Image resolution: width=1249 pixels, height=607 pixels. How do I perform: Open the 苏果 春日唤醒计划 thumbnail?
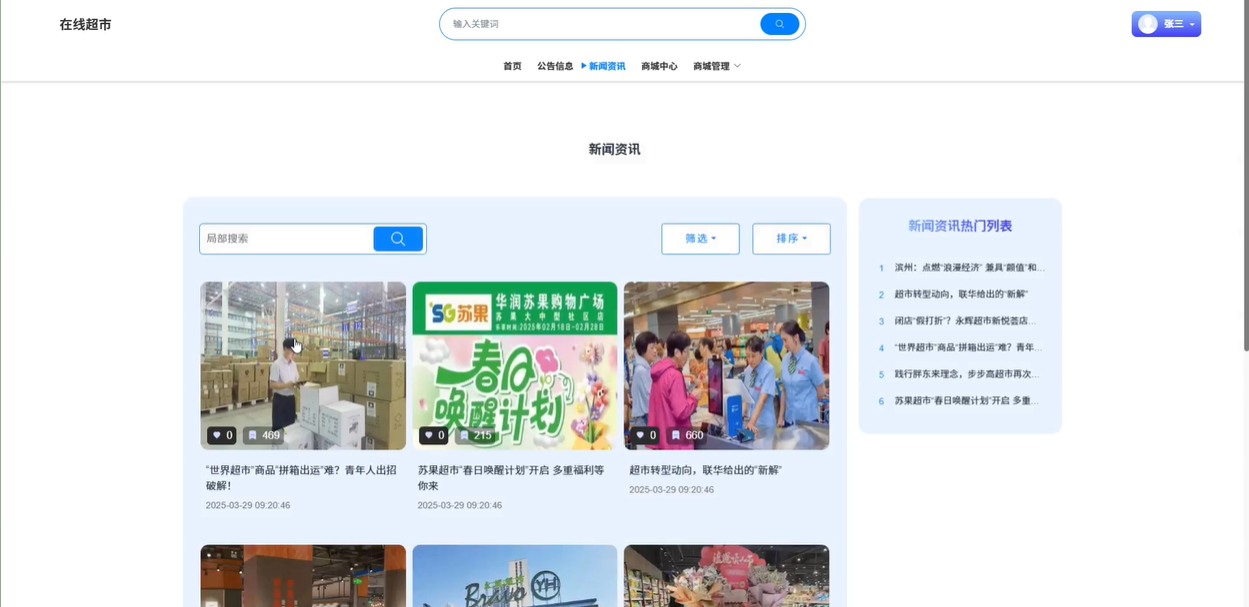515,365
